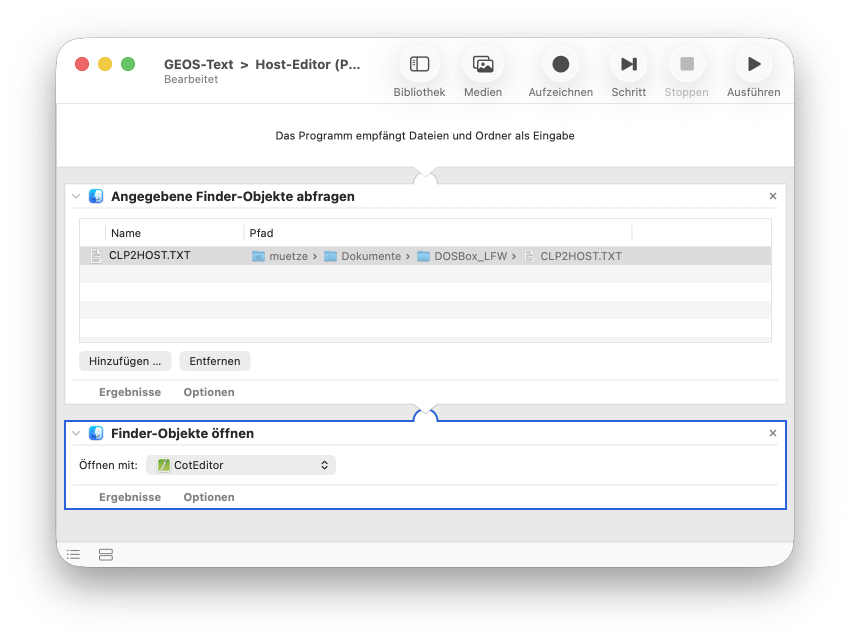Open the Bibliothek sidebar panel
The image size is (850, 641).
tap(419, 65)
